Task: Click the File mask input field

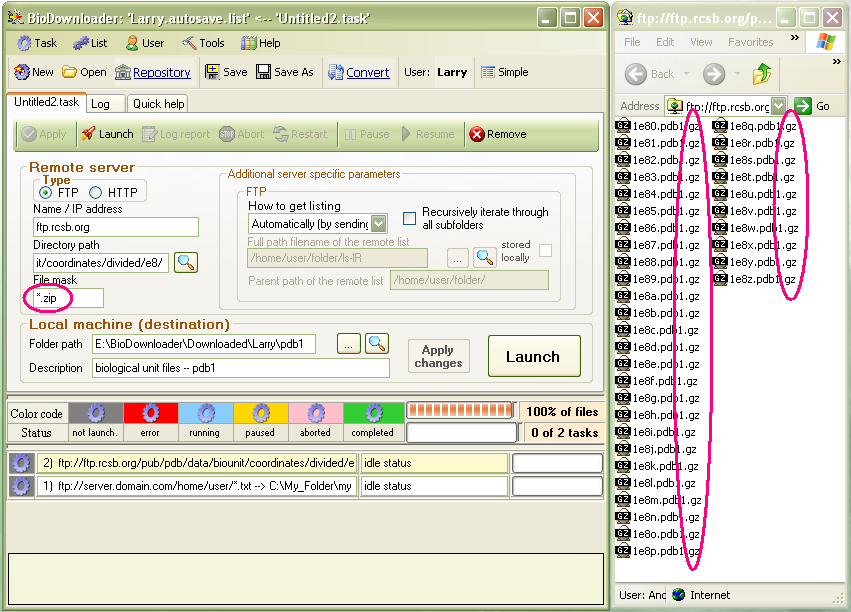Action: coord(68,298)
